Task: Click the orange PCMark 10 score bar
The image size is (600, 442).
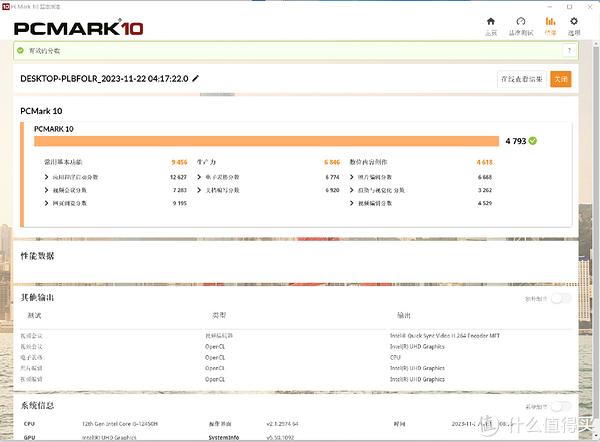Action: coord(266,141)
